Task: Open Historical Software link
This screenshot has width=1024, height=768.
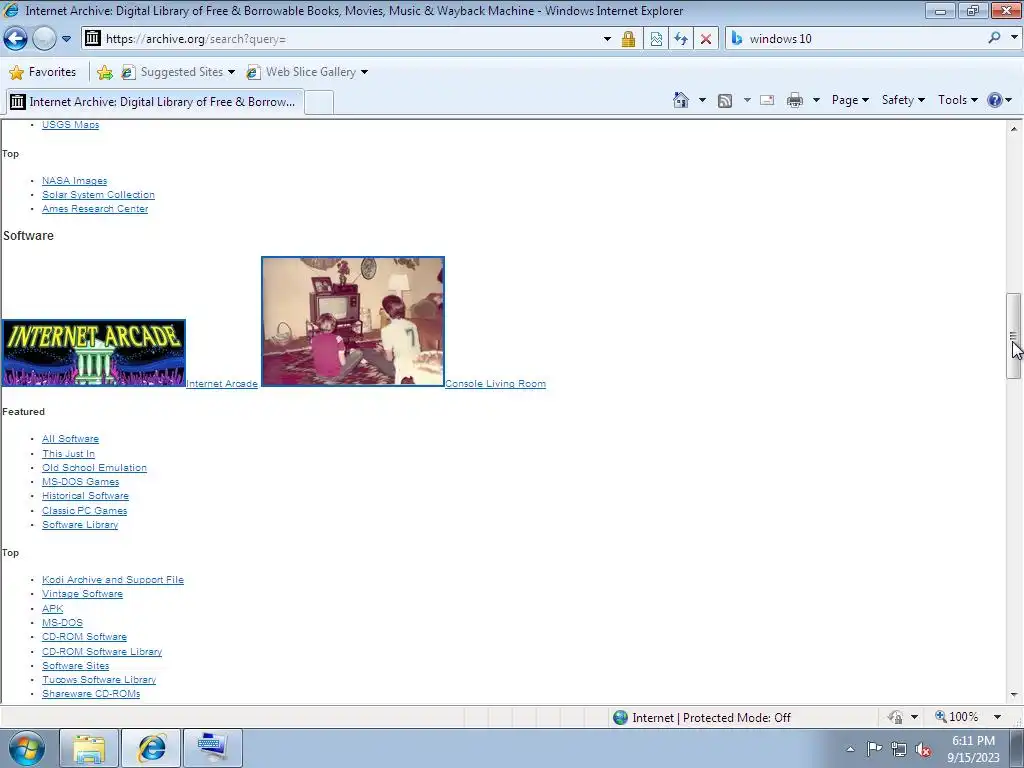Action: (x=86, y=496)
